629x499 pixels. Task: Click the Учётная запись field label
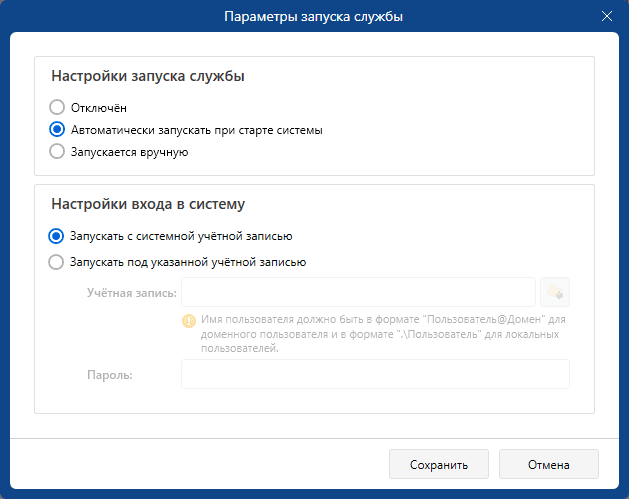[x=131, y=292]
